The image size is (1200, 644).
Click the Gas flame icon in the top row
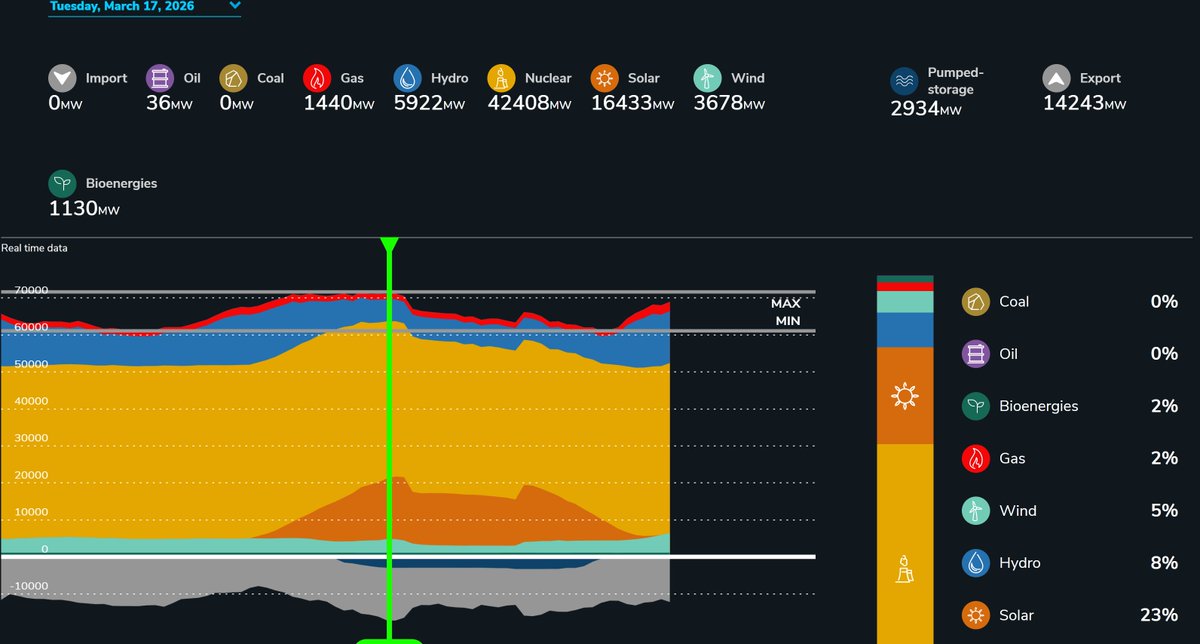318,78
